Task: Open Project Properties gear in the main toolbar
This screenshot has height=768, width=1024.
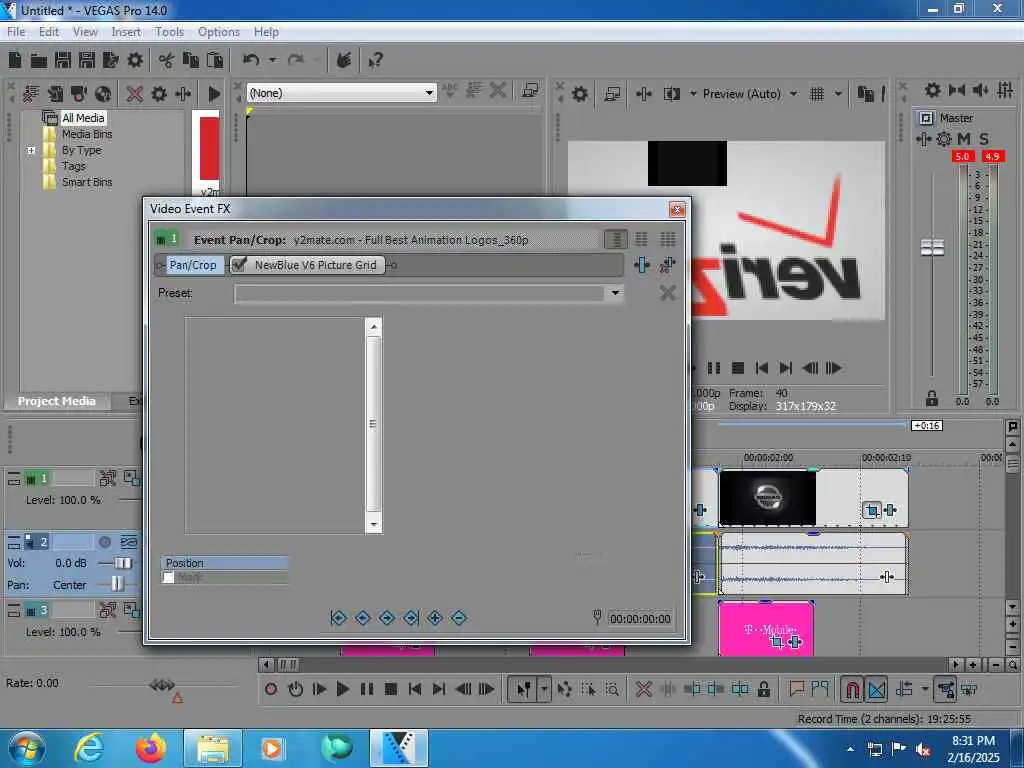Action: point(135,61)
